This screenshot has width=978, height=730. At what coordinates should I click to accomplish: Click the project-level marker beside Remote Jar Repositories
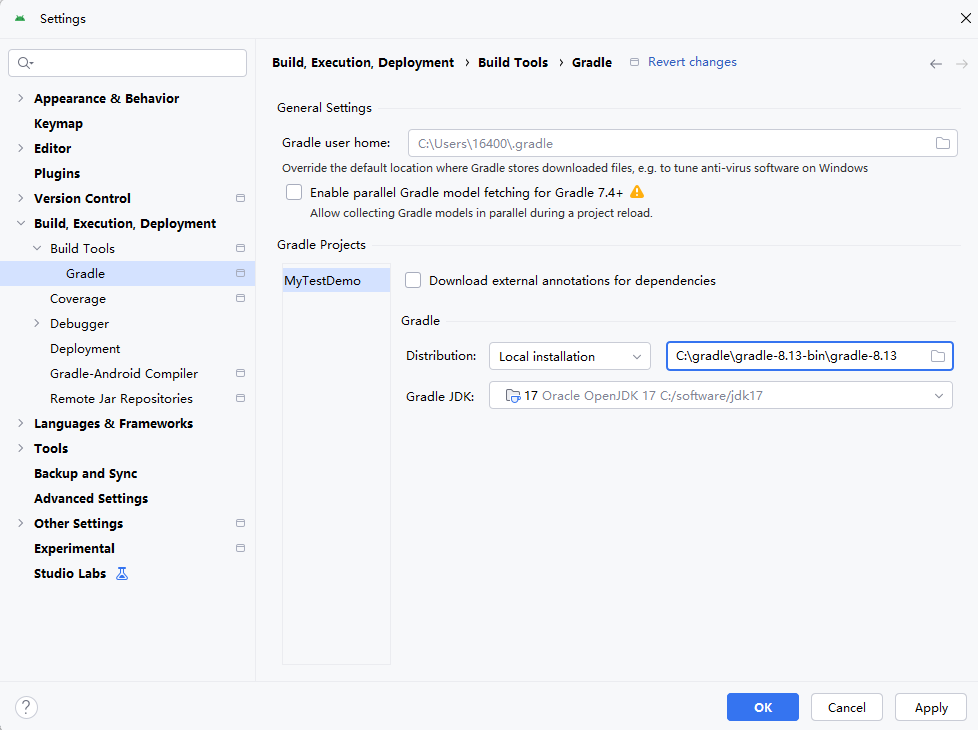(x=240, y=398)
